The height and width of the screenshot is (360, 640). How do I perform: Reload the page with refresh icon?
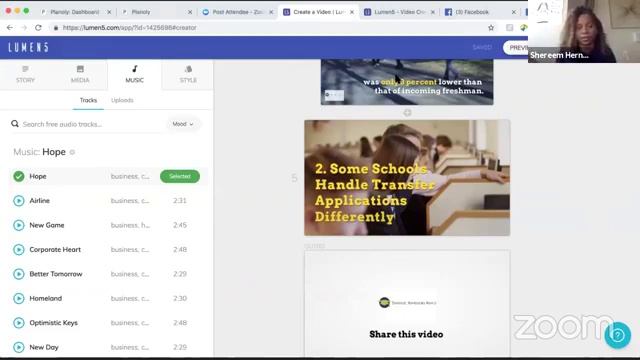[x=38, y=28]
